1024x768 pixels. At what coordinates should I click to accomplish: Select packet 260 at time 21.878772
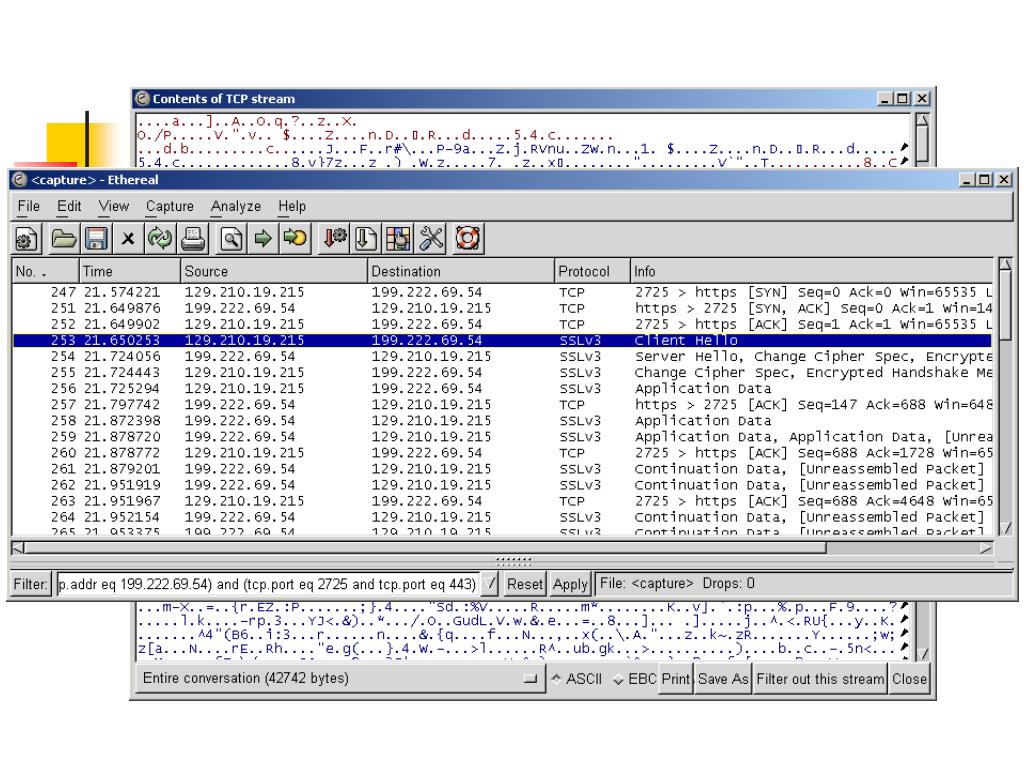(x=502, y=453)
